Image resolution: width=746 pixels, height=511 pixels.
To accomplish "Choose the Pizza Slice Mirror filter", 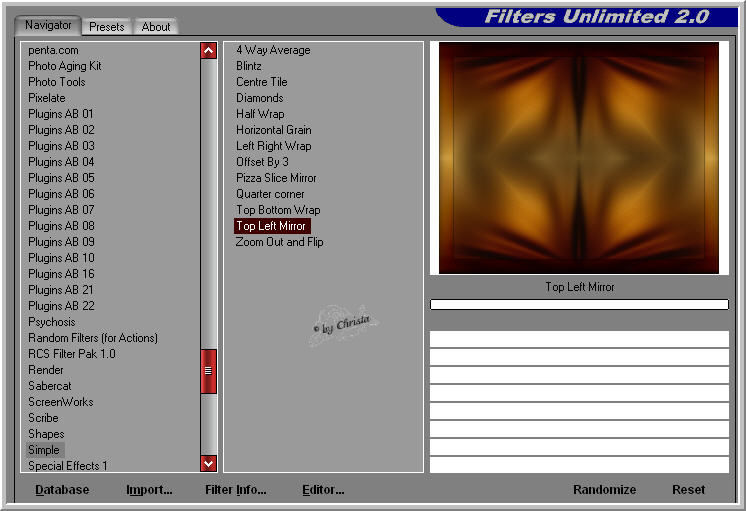I will pyautogui.click(x=276, y=178).
